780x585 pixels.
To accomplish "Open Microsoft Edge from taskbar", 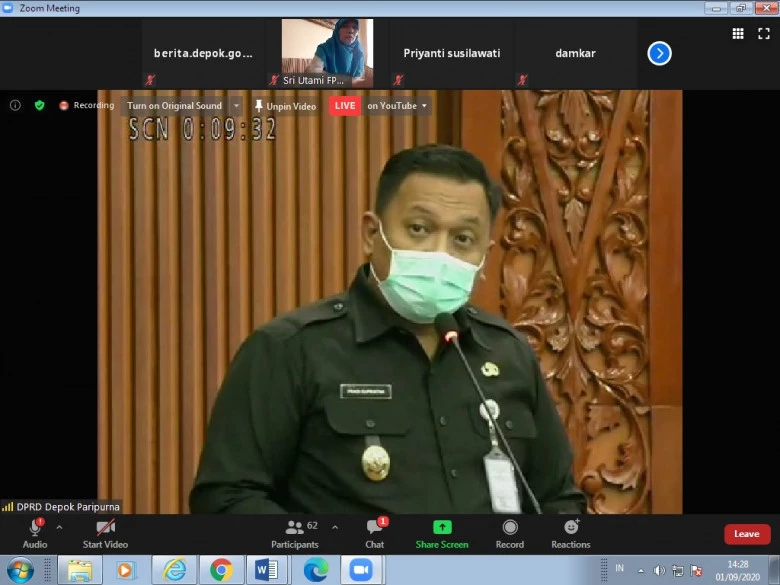I will pos(316,570).
